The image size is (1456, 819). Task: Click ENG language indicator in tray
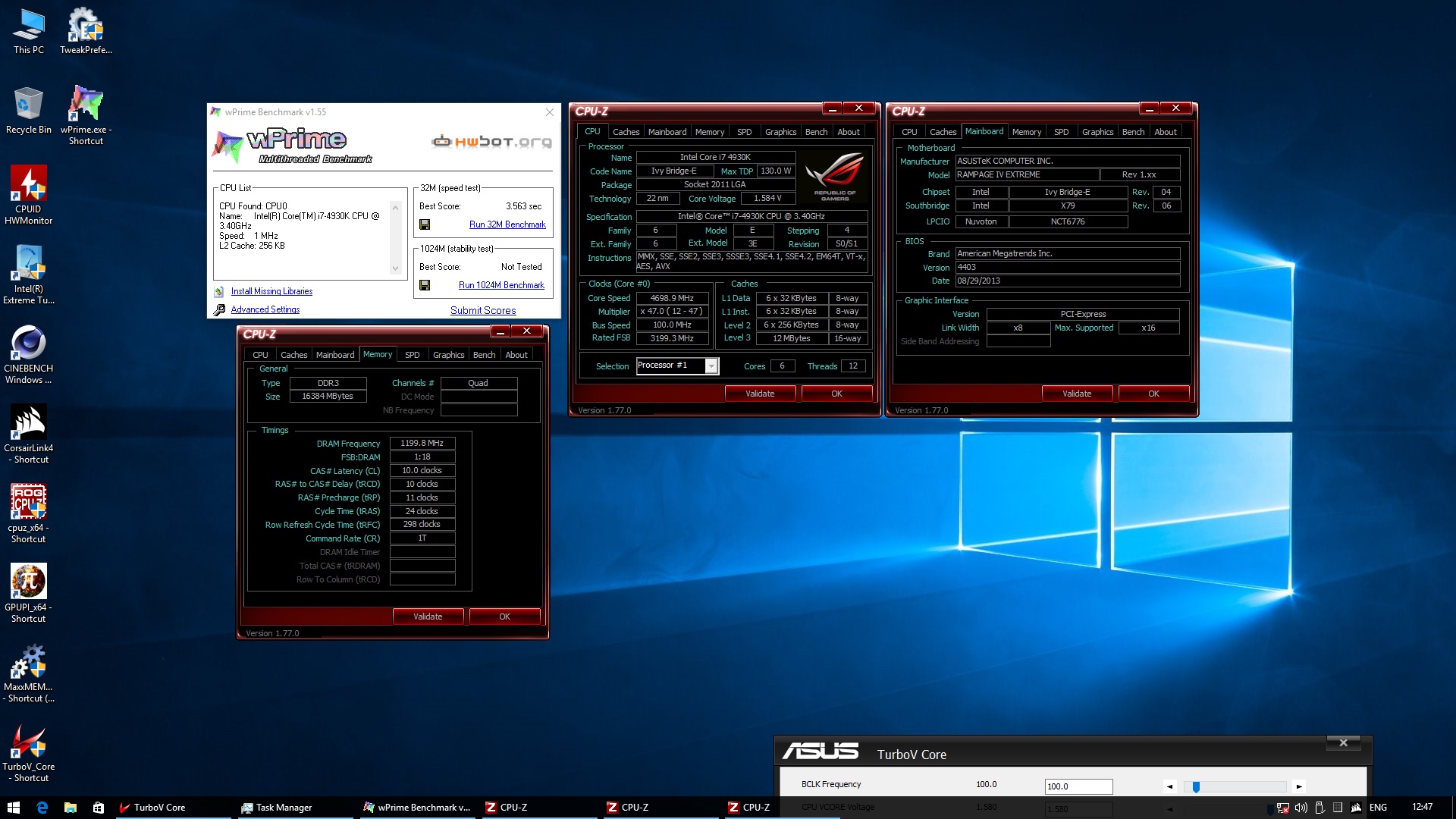pos(1378,808)
